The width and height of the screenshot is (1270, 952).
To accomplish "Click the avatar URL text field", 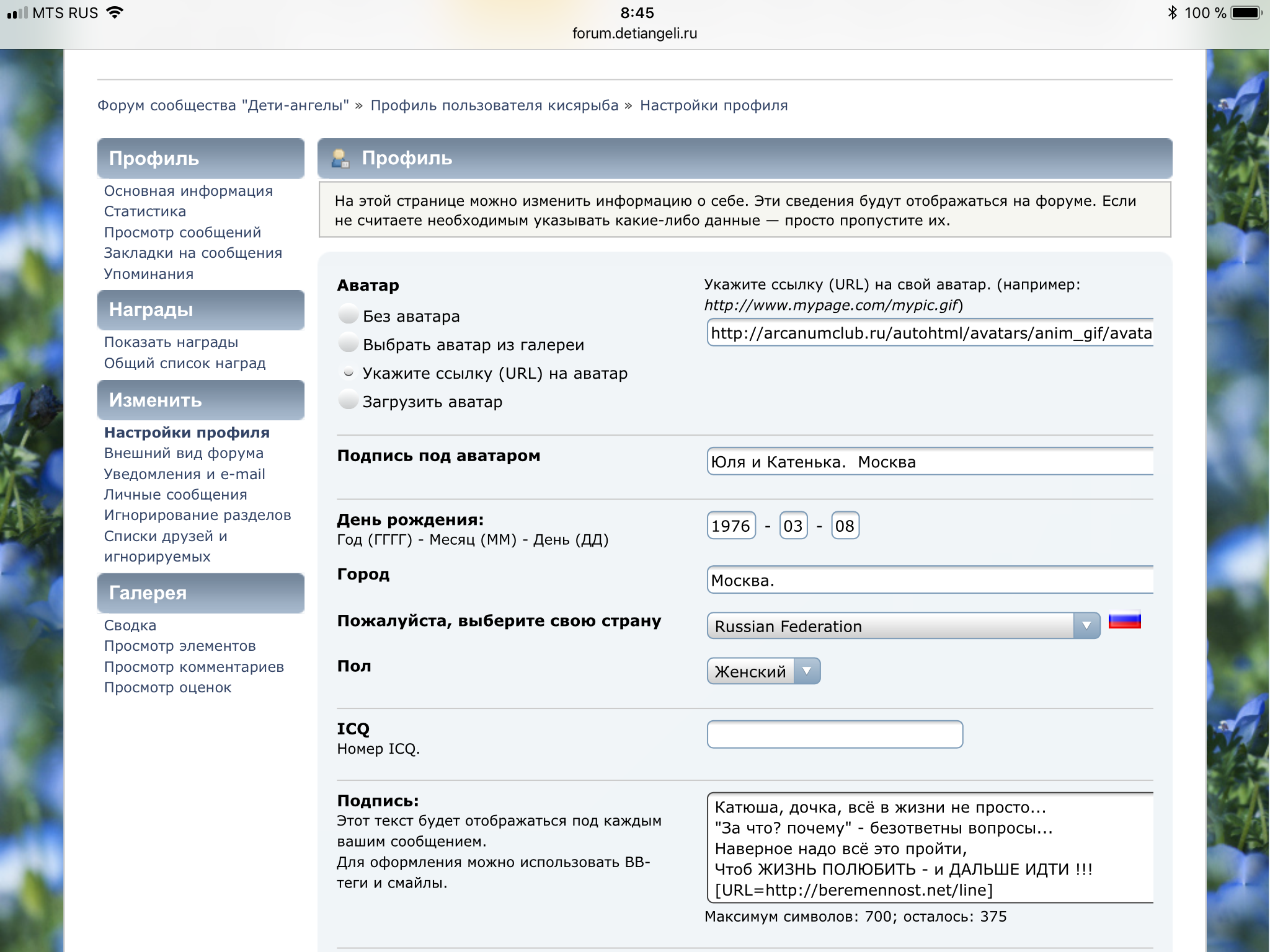I will (930, 333).
